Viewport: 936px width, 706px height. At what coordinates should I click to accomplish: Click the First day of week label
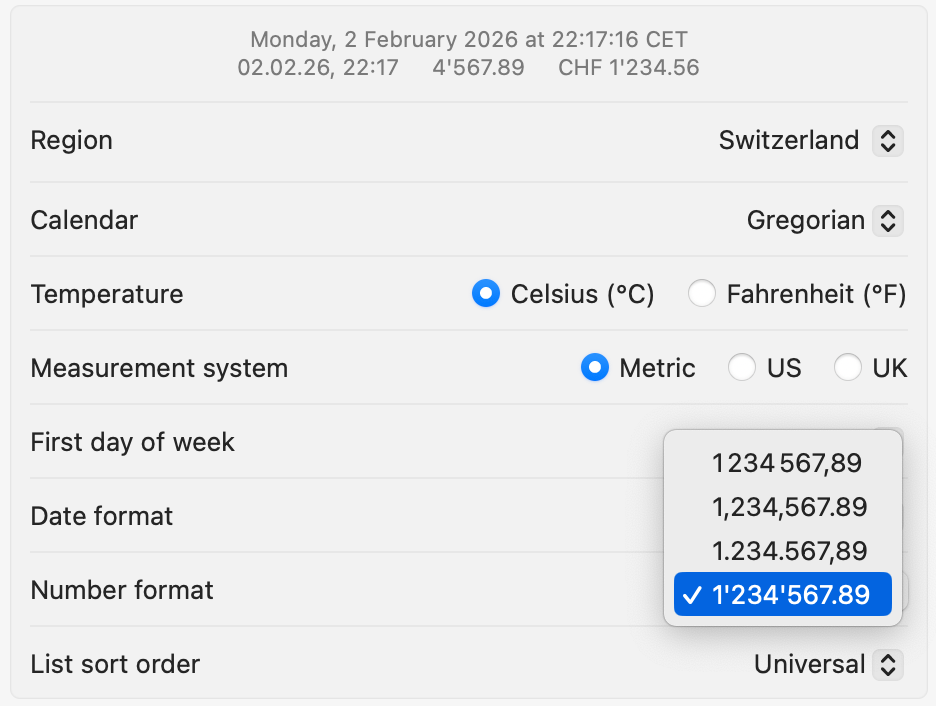(132, 442)
